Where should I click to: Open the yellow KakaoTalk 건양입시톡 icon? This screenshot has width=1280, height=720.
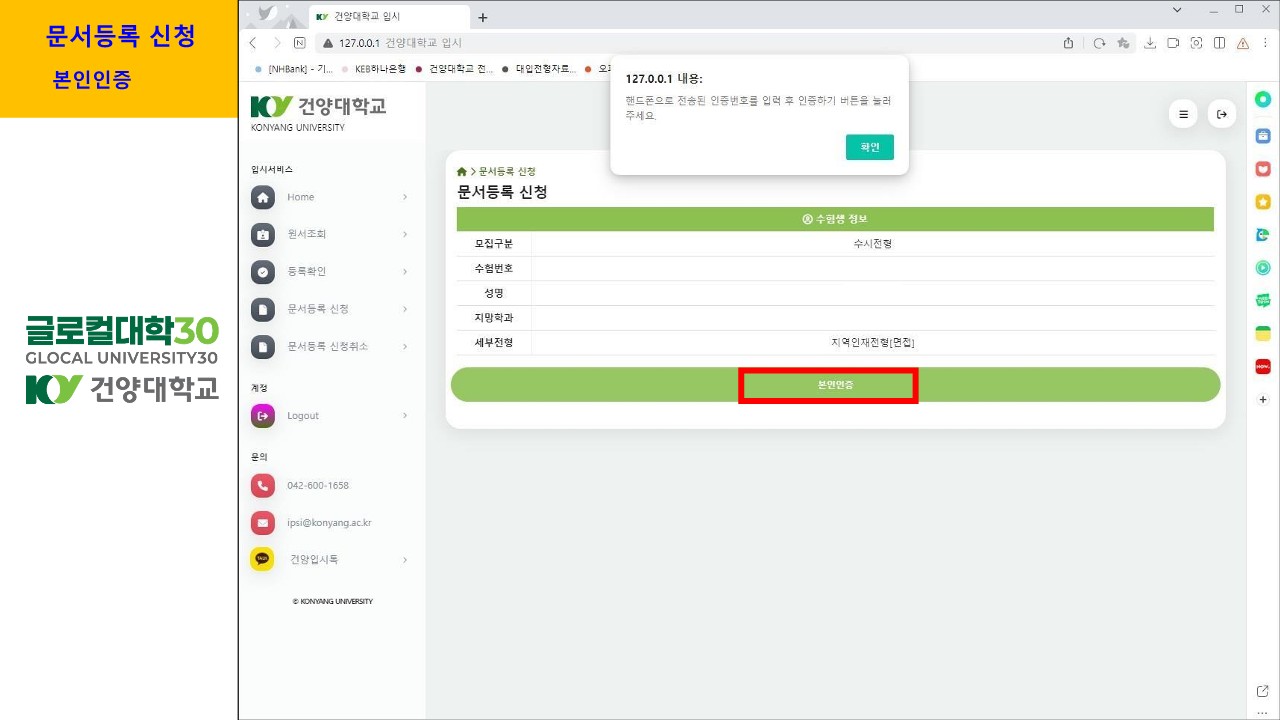(262, 559)
